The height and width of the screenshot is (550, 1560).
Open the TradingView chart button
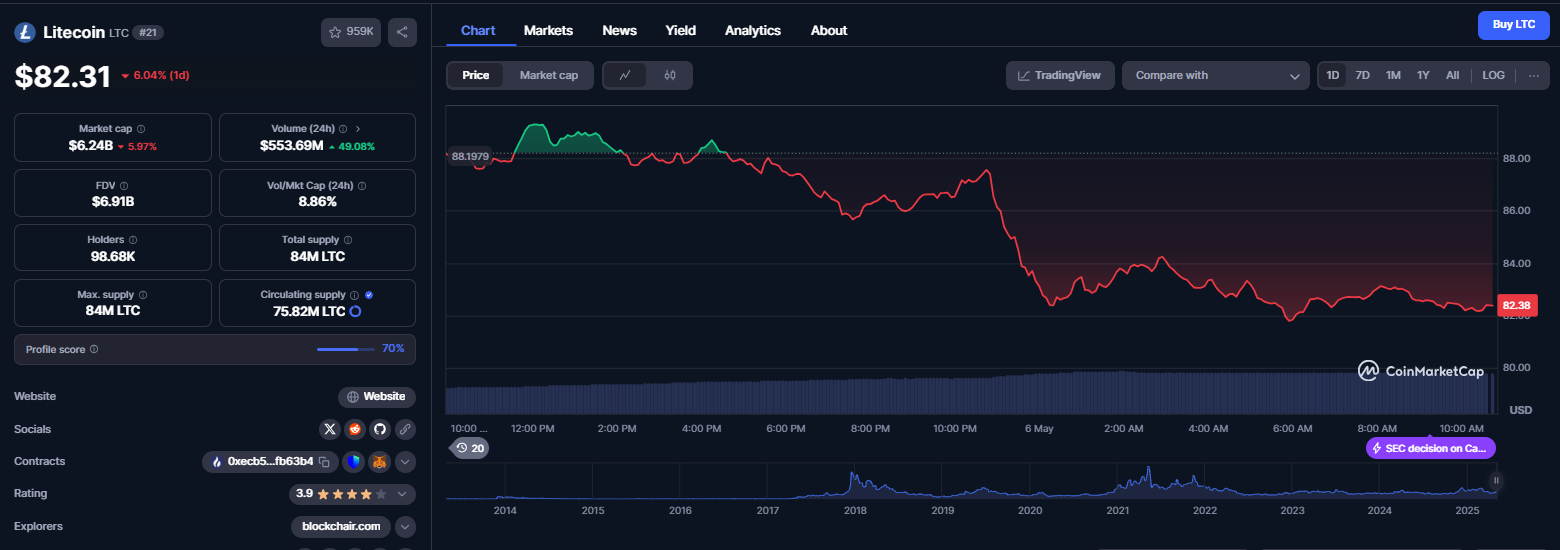coord(1060,75)
